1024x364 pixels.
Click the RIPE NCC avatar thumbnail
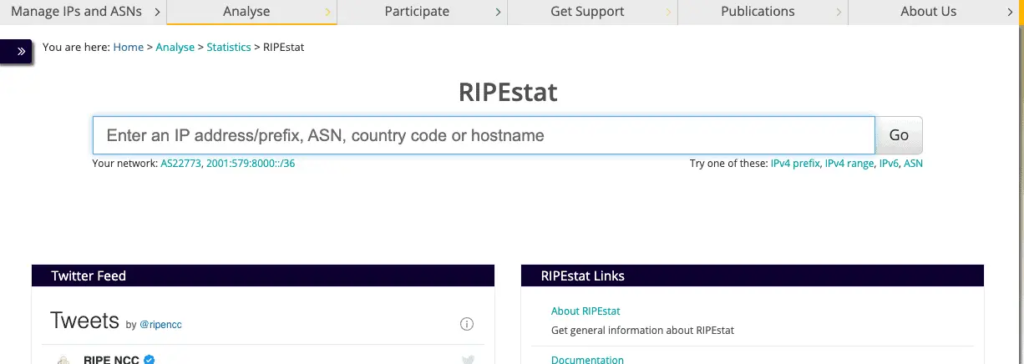click(x=63, y=360)
